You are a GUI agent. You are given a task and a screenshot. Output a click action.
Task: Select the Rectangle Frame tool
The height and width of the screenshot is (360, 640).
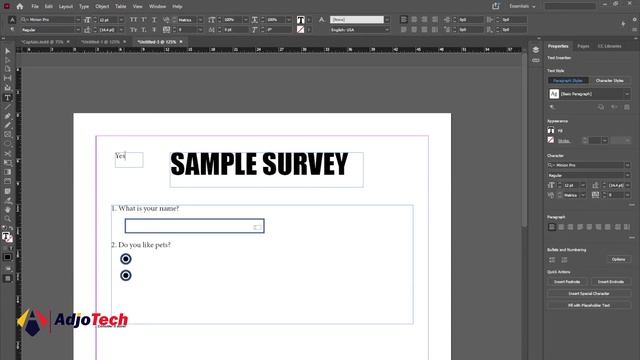point(7,135)
